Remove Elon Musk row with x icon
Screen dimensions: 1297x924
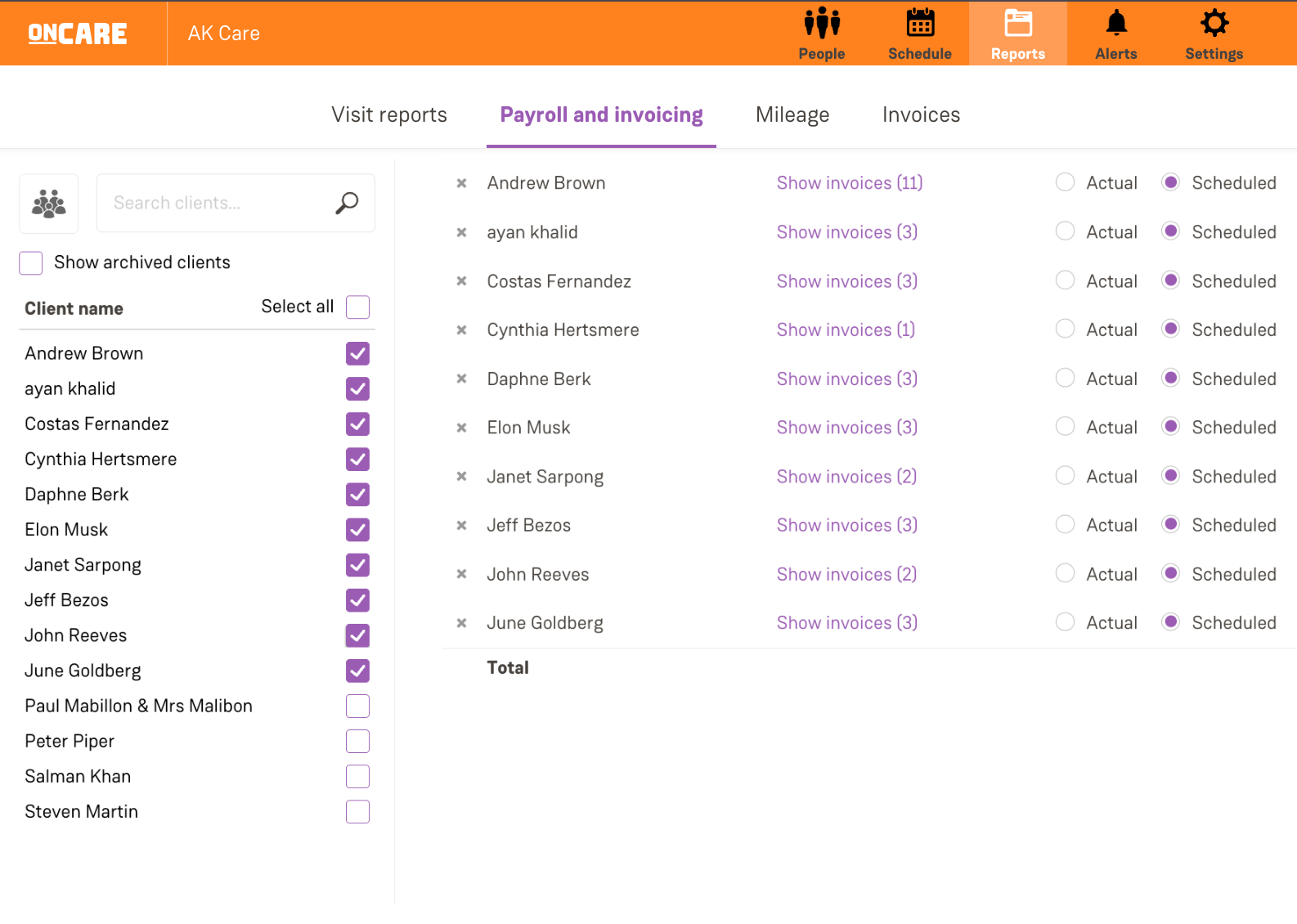[461, 428]
